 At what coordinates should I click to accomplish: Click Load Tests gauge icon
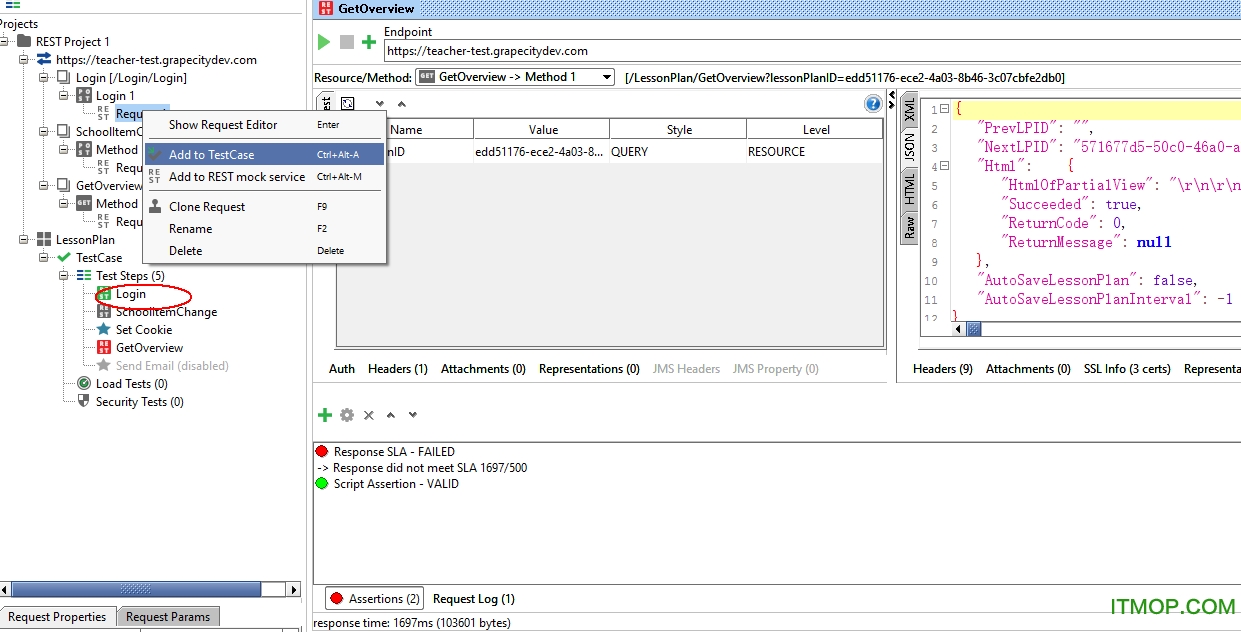coord(84,383)
